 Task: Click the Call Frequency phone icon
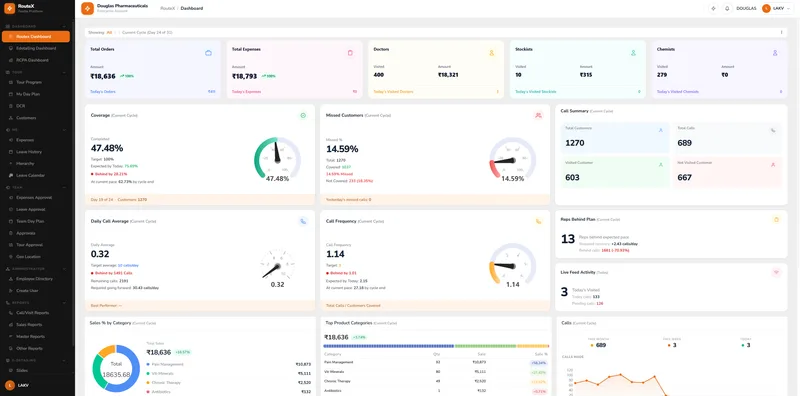538,221
